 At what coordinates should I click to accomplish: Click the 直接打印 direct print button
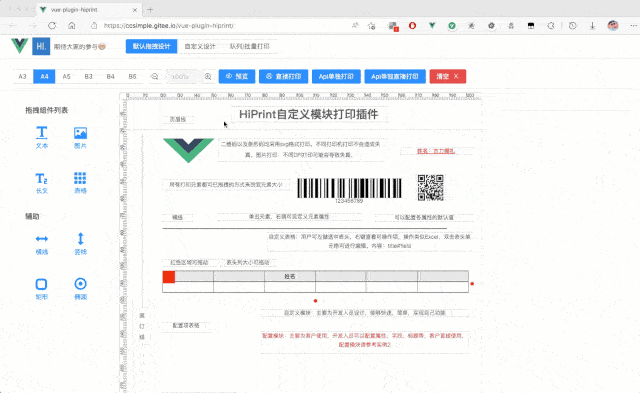[x=284, y=76]
